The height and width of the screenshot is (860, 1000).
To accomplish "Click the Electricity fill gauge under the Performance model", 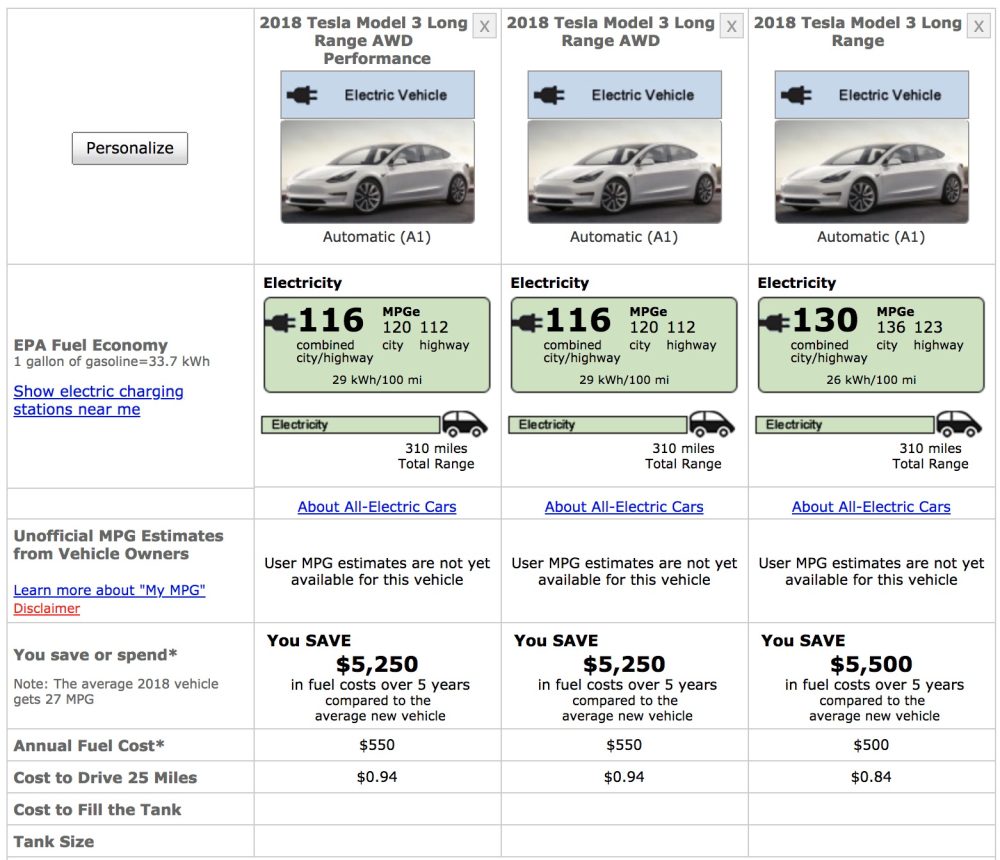I will [350, 424].
